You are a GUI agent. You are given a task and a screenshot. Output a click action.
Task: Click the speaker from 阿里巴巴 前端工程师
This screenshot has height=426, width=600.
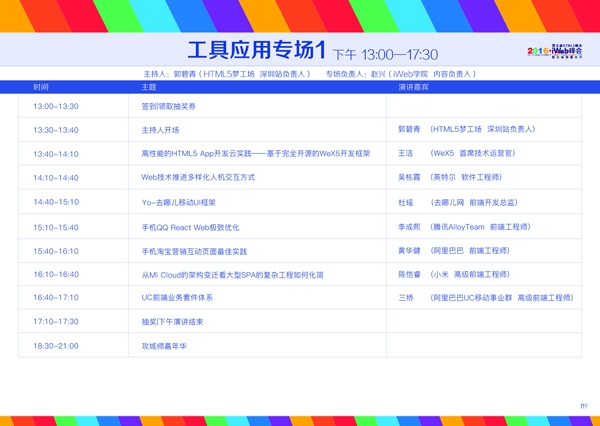point(454,251)
